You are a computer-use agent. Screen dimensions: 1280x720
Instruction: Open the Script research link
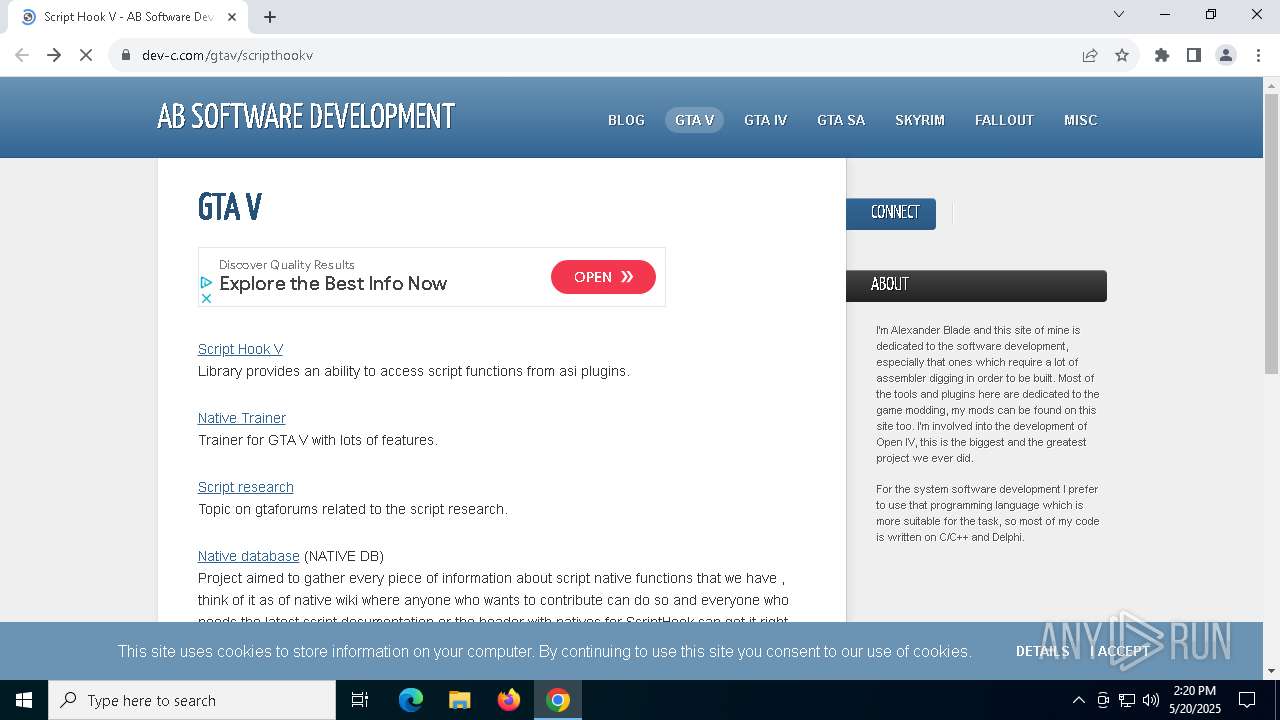[246, 487]
